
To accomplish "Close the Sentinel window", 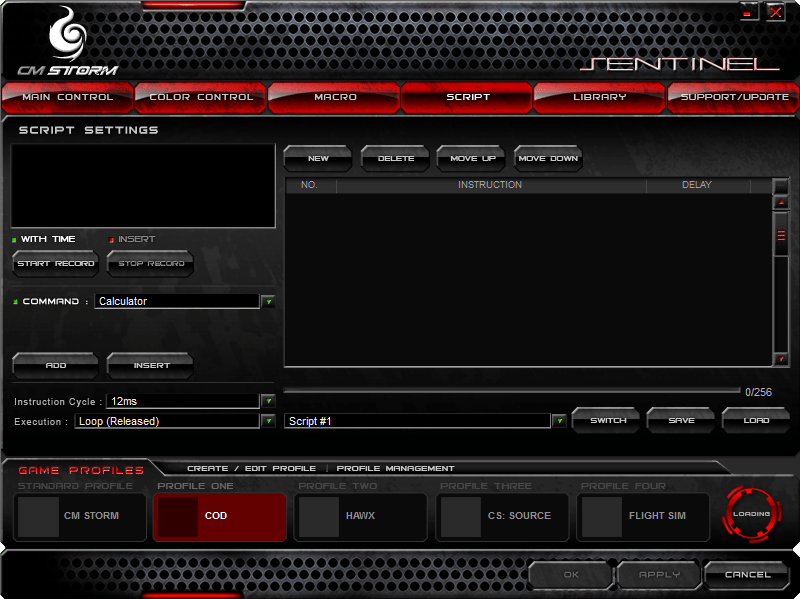I will click(776, 11).
